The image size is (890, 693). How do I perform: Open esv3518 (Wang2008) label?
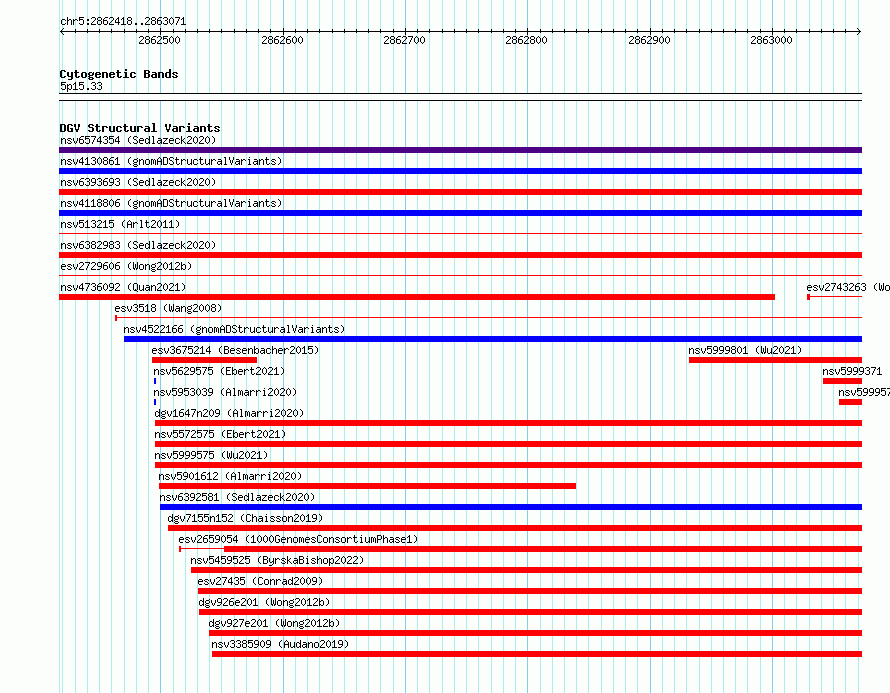coord(168,308)
